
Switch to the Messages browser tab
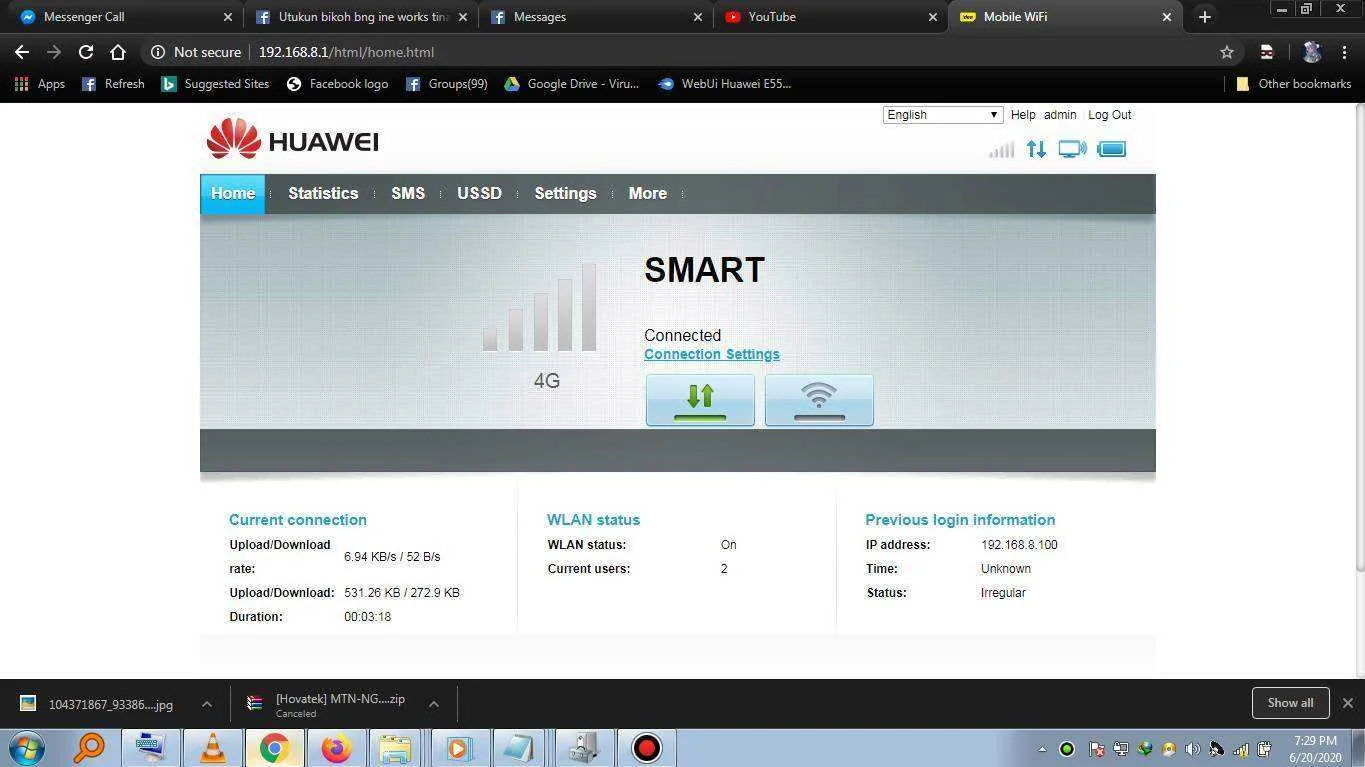tap(596, 17)
